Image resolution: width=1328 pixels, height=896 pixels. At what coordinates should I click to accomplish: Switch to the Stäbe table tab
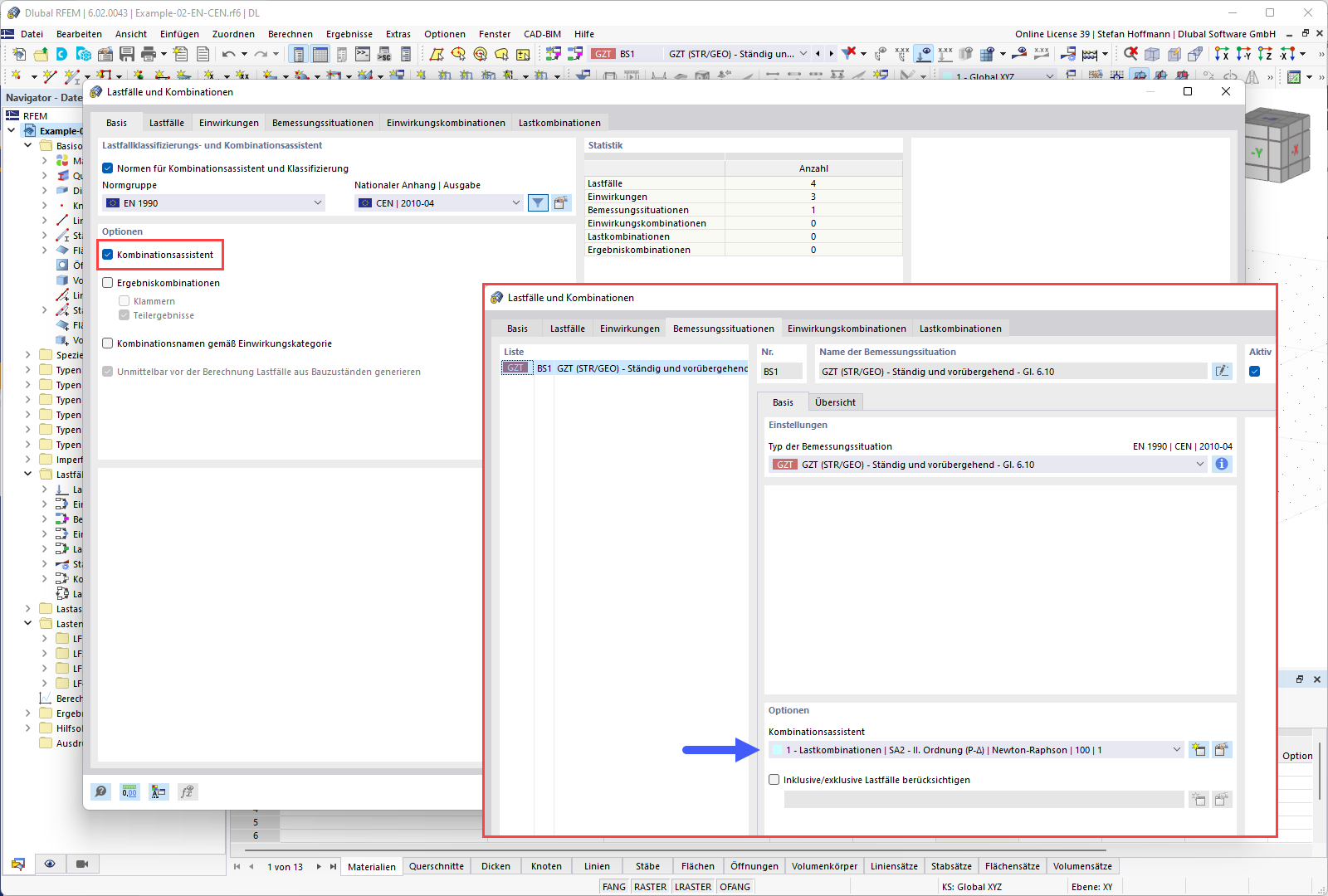pyautogui.click(x=647, y=866)
